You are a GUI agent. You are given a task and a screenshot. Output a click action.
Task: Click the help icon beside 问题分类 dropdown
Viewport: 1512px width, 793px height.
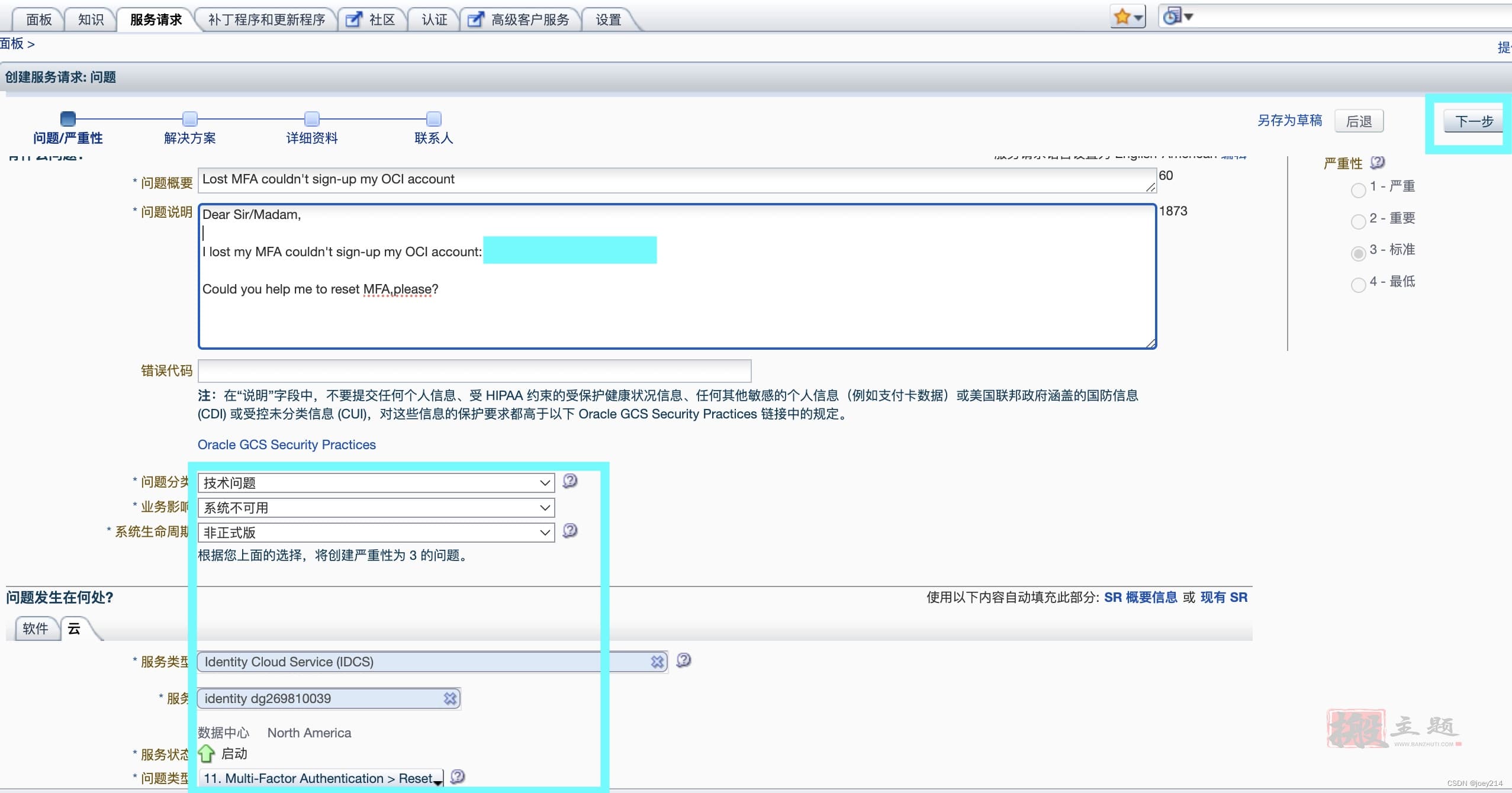point(570,481)
